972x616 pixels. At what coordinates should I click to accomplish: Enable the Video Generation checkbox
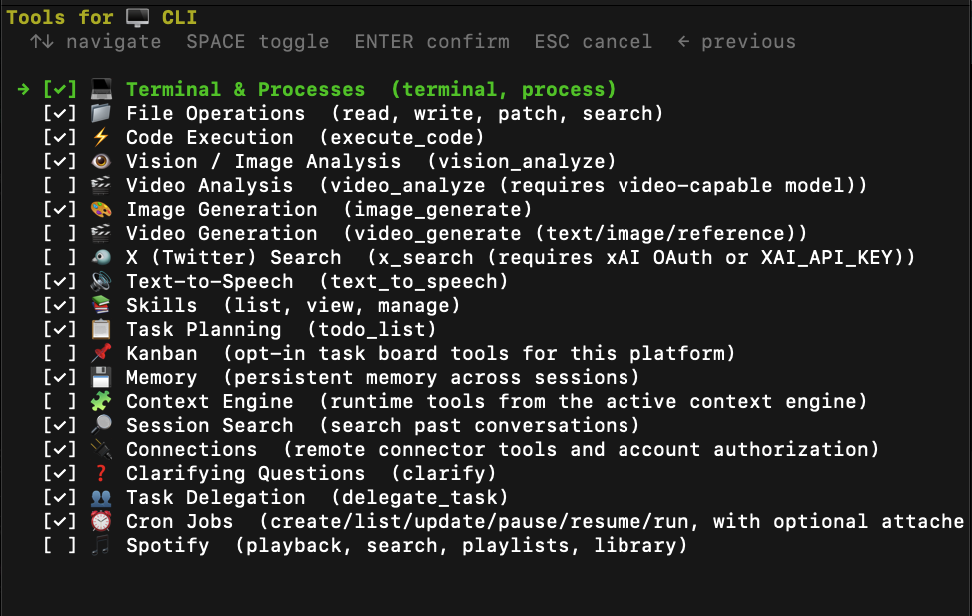[60, 233]
